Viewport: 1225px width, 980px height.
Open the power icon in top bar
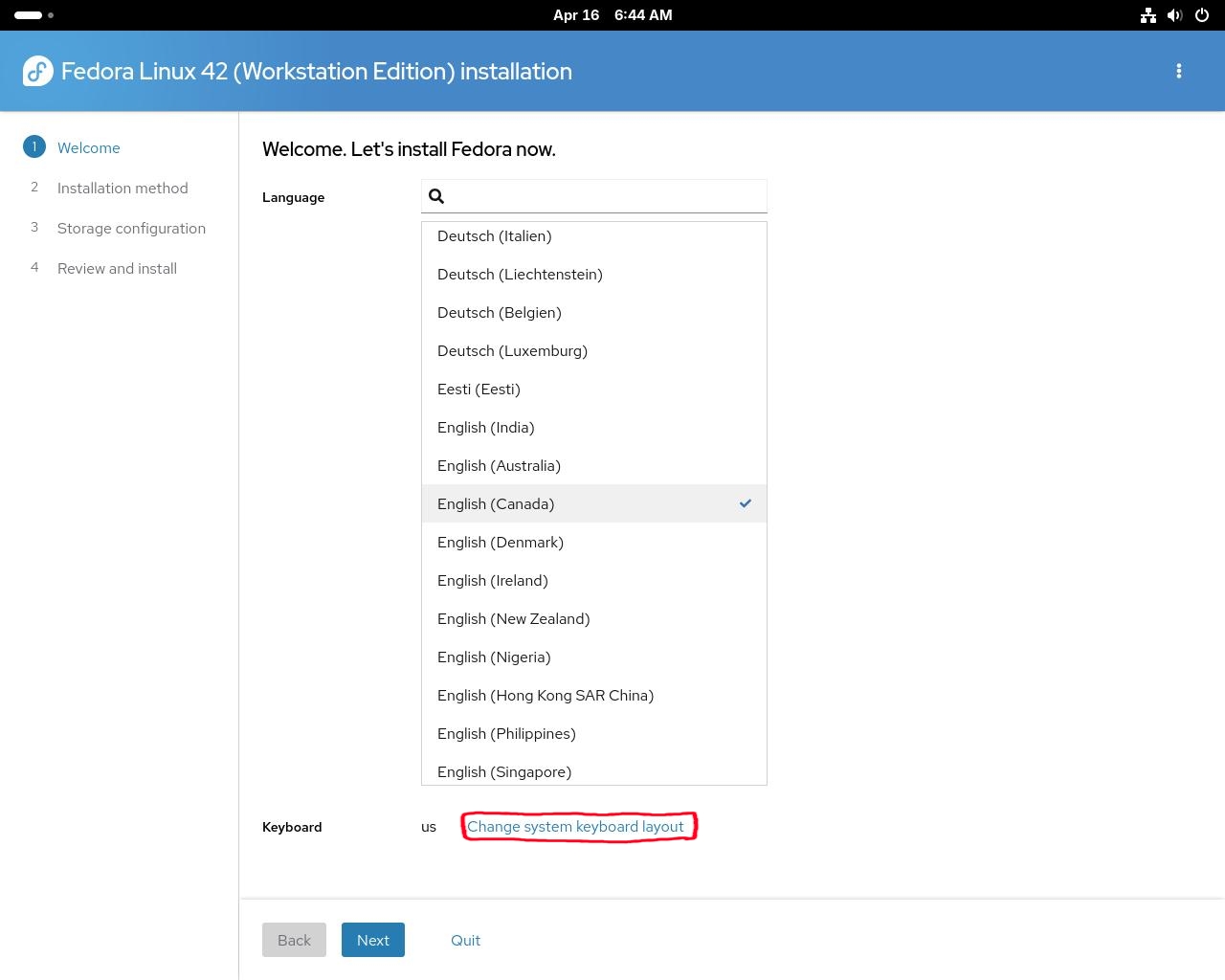pyautogui.click(x=1202, y=15)
